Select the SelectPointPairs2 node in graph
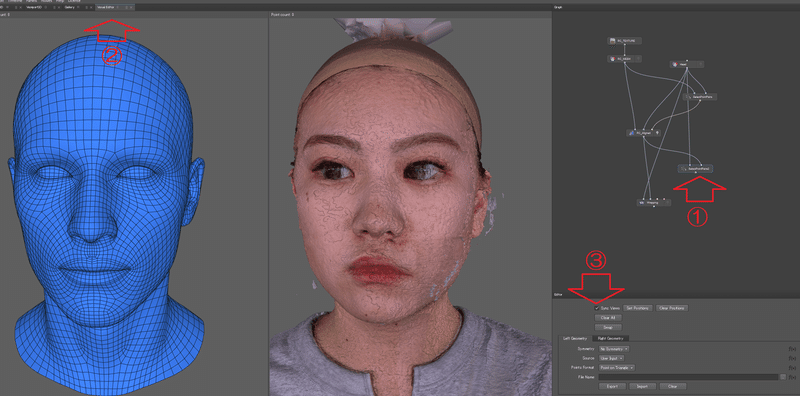Viewport: 800px width, 396px height. coord(695,168)
